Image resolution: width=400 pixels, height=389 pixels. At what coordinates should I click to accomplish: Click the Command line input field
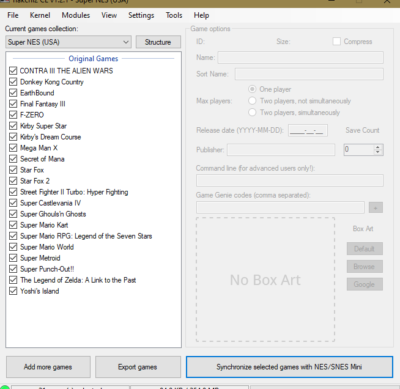click(x=290, y=180)
